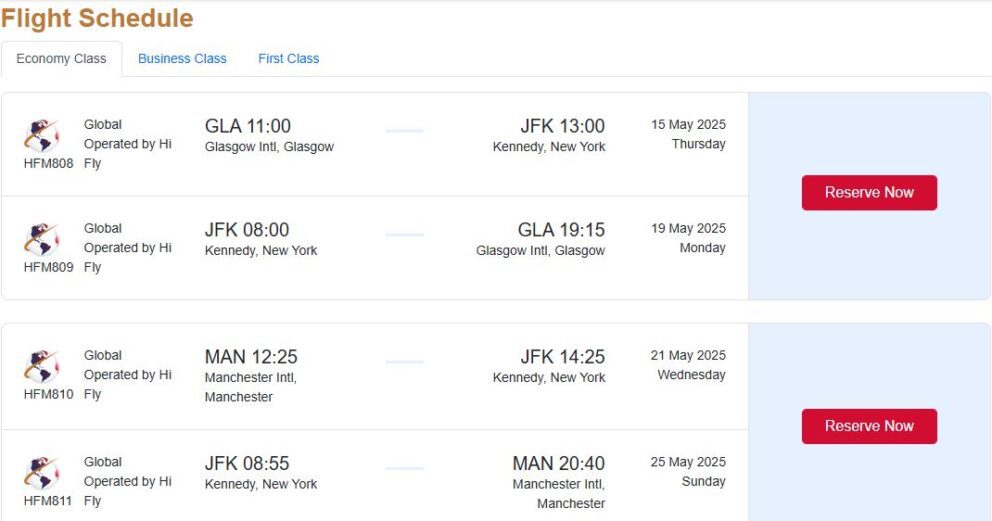This screenshot has height=521, width=992.
Task: Click the airline logo for flight HFM810
Action: 42,366
